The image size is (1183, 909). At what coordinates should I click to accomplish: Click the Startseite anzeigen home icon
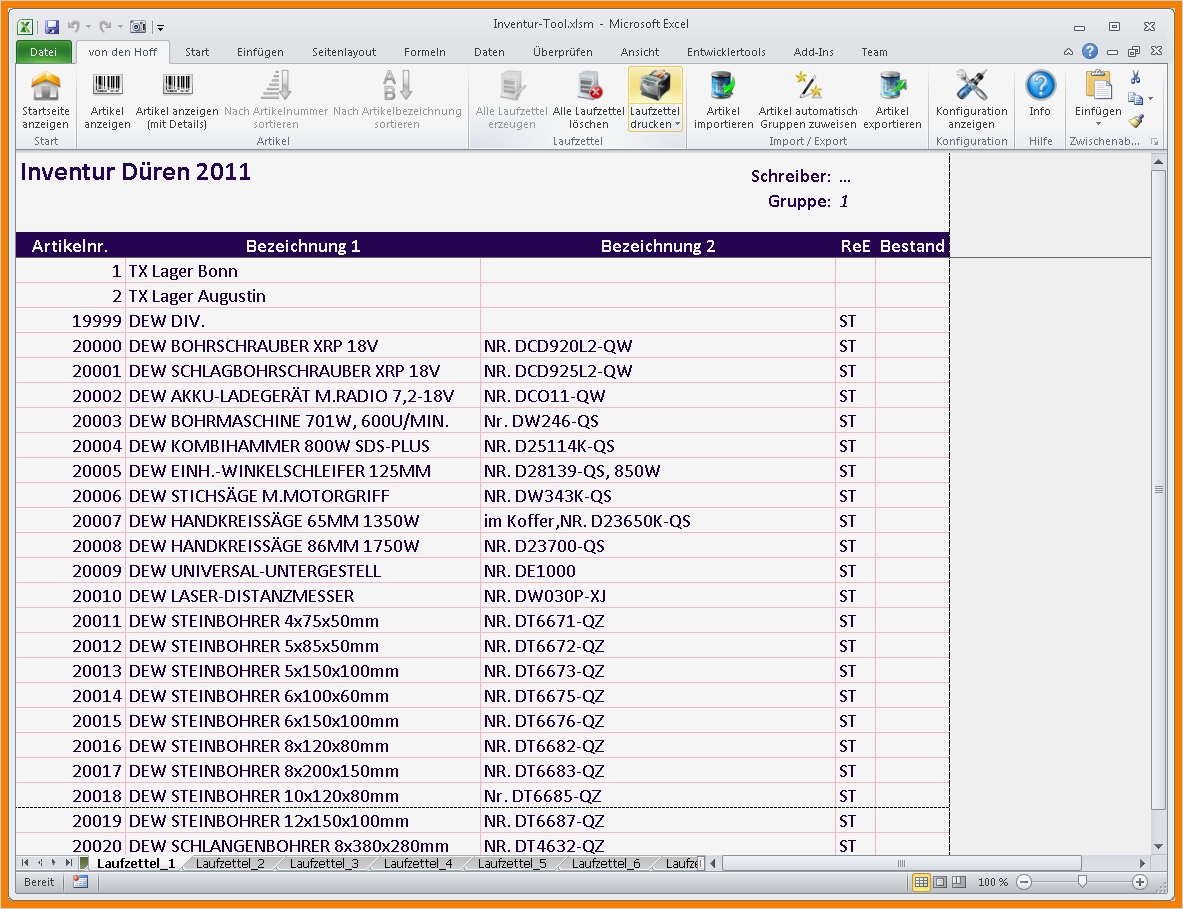tap(46, 87)
